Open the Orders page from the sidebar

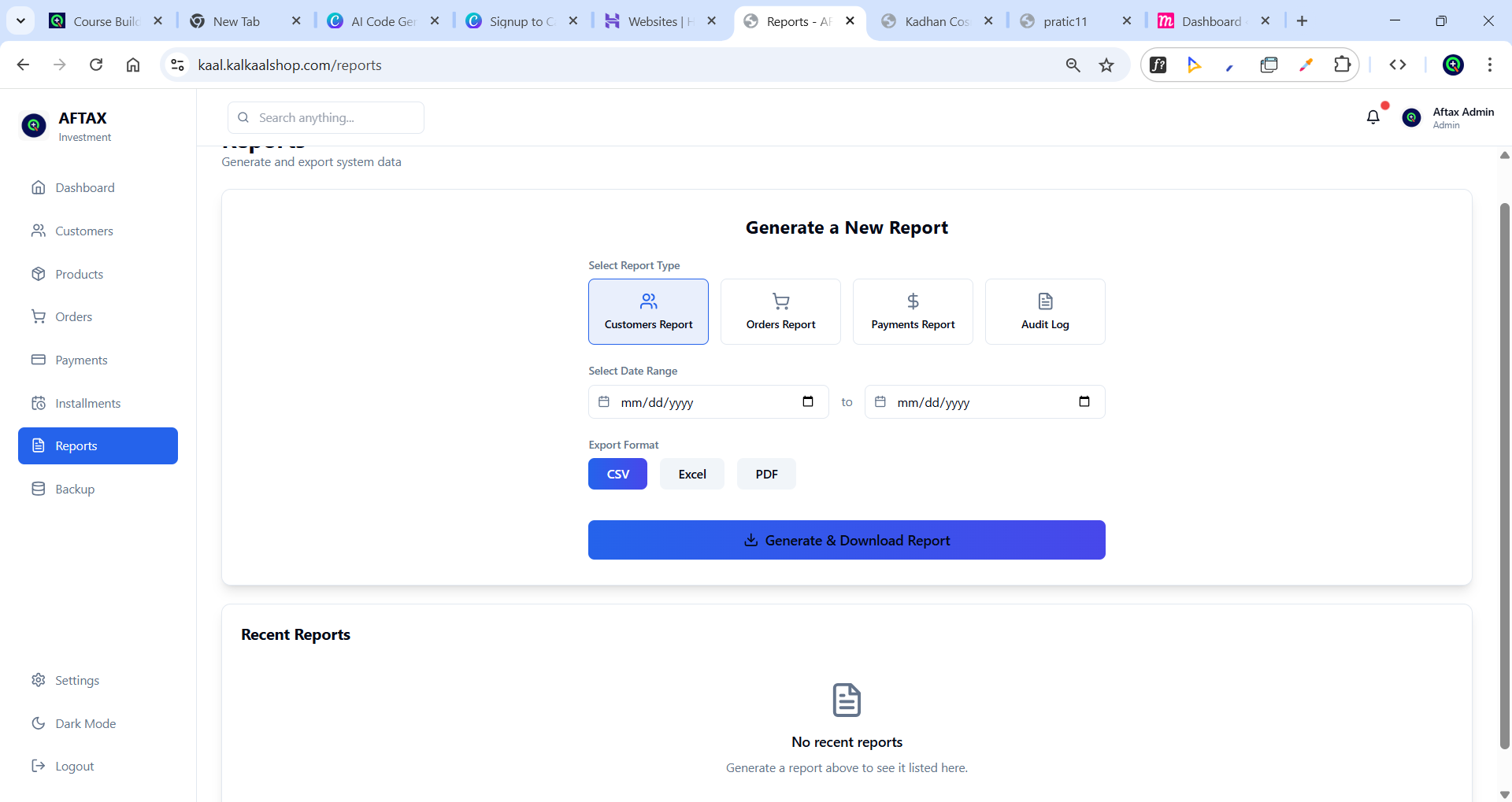coord(73,316)
